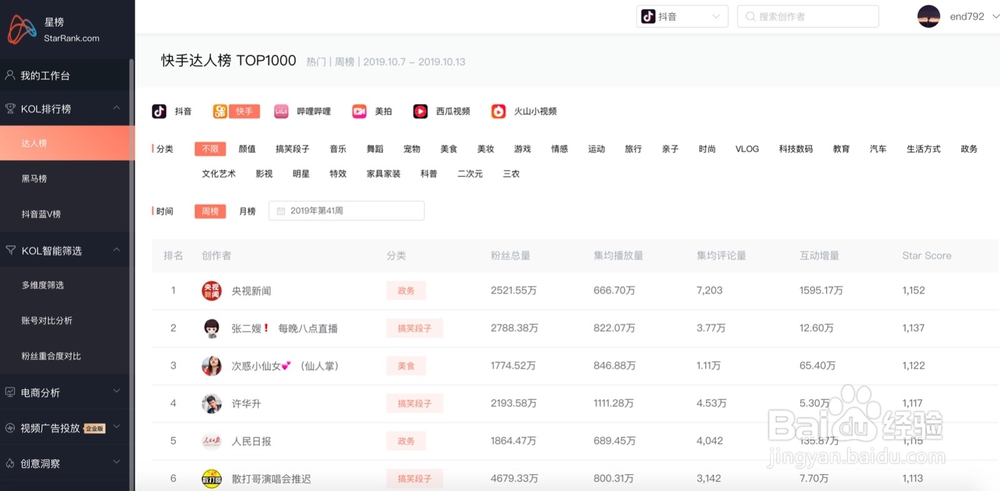Click the StarRank logo icon
This screenshot has height=491, width=1000.
[22, 29]
